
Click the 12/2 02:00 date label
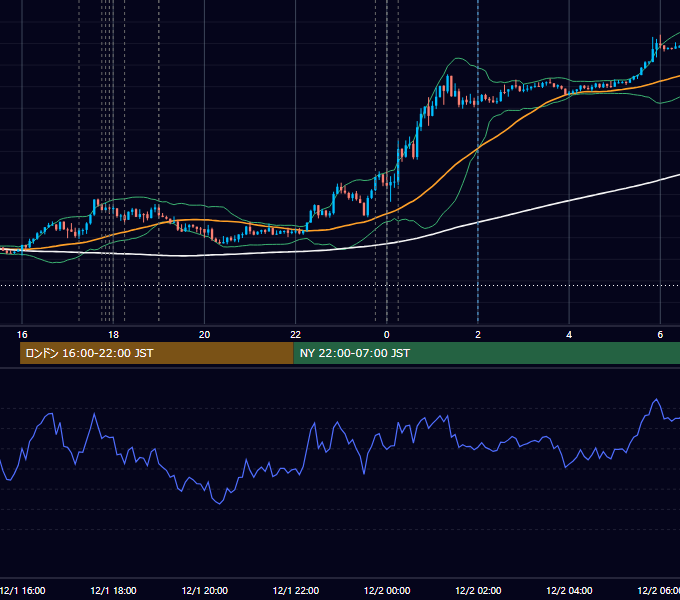(x=478, y=591)
